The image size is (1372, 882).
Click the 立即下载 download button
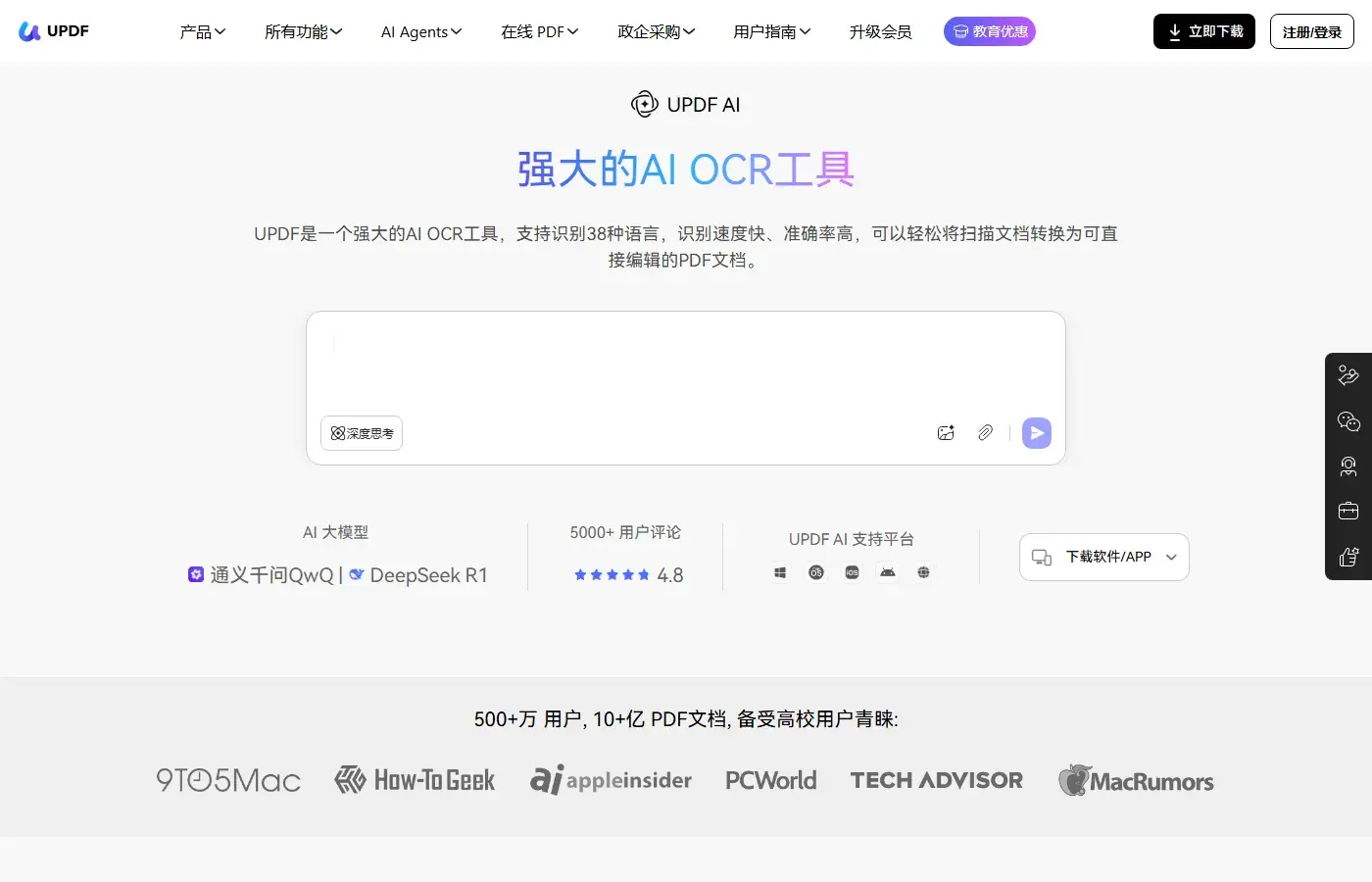tap(1204, 31)
